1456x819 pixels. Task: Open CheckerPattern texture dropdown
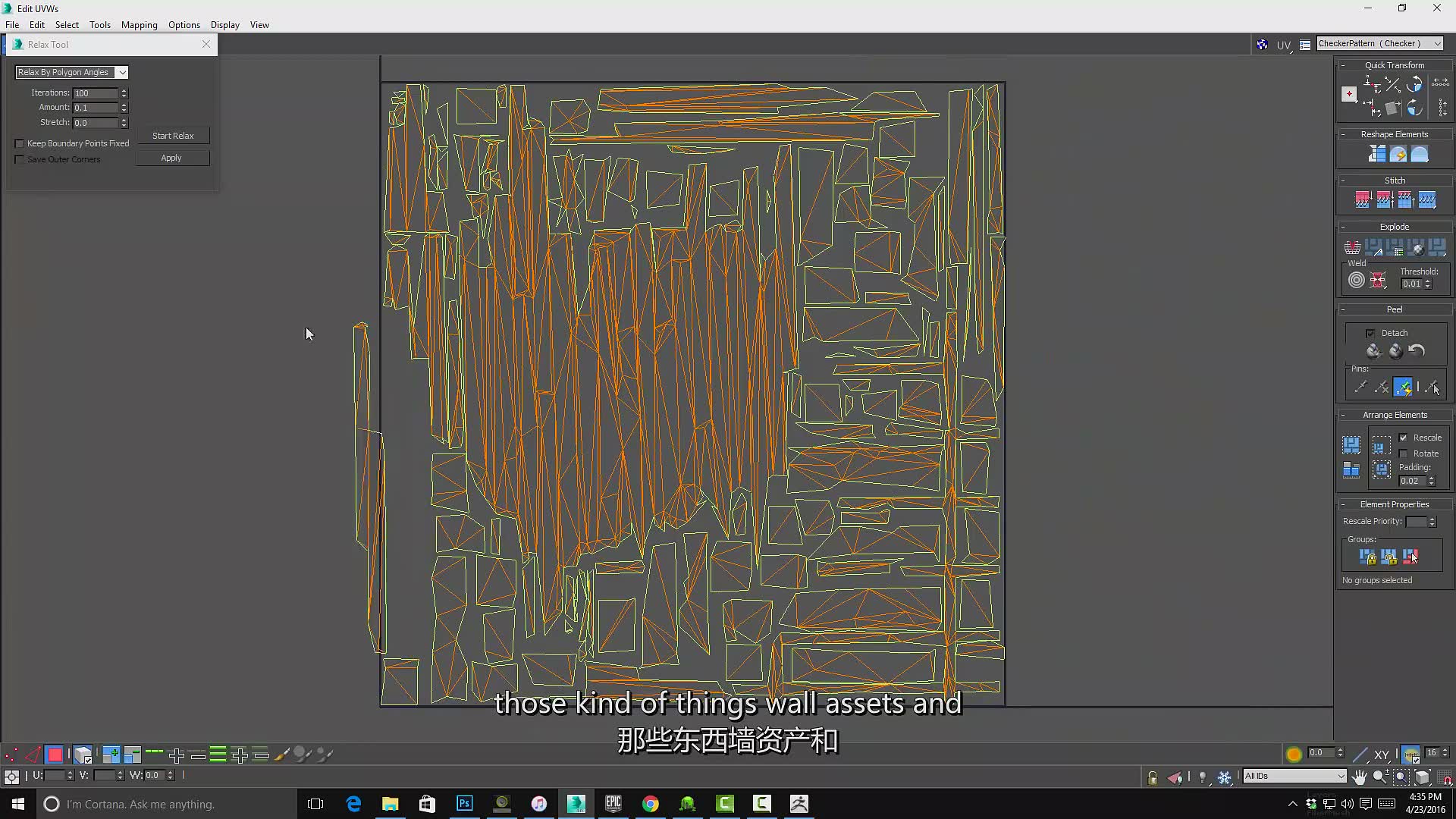[1380, 43]
